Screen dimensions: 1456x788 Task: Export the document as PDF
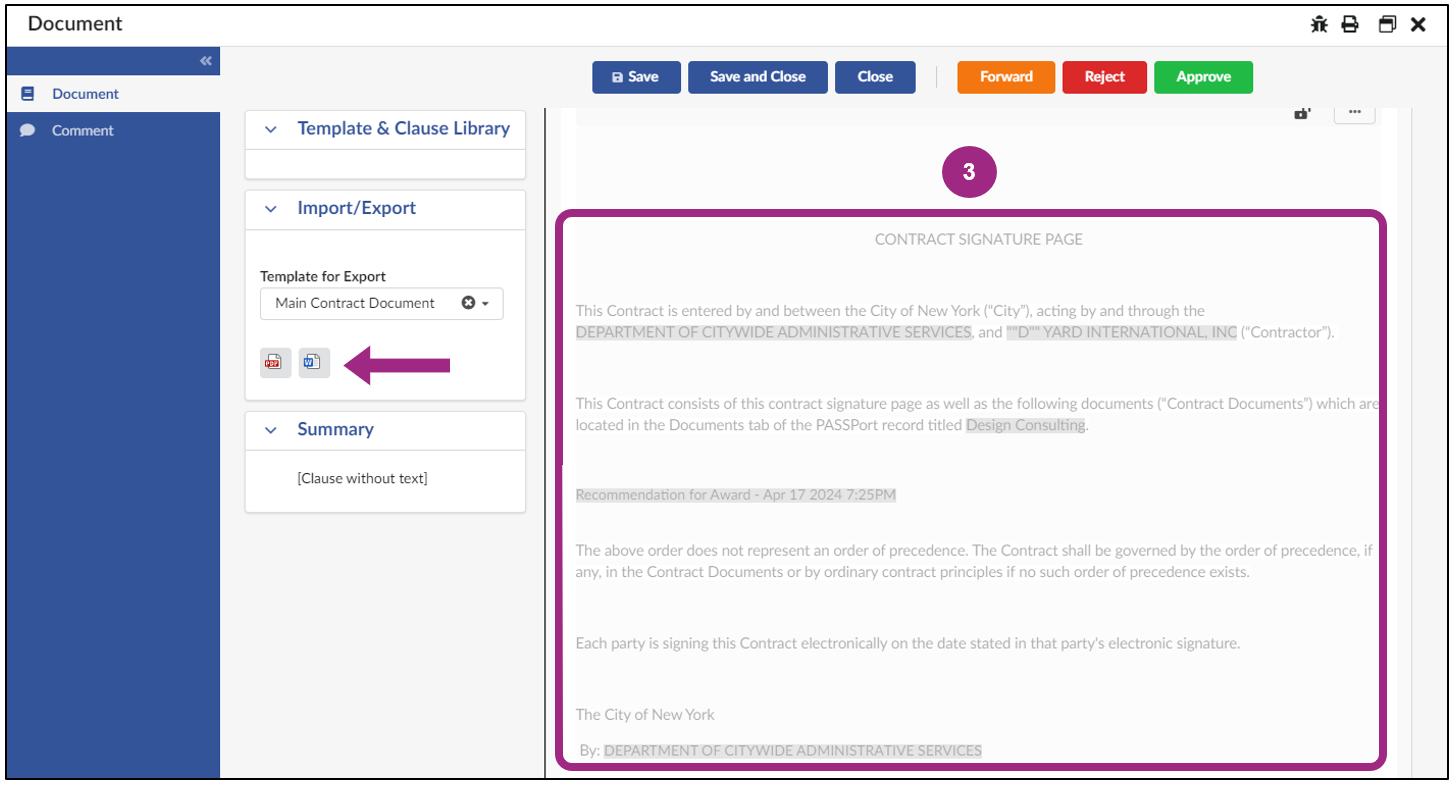pyautogui.click(x=274, y=363)
